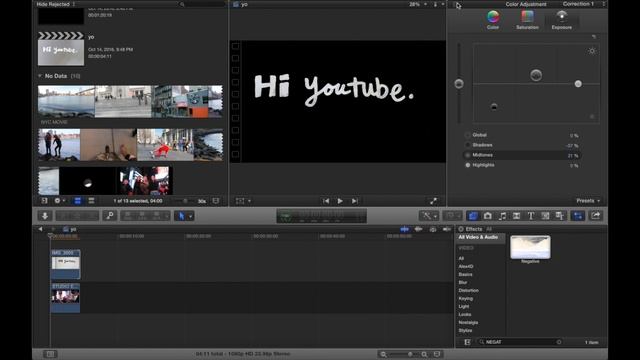Select the Blur effects category
This screenshot has height=360, width=640.
point(463,282)
